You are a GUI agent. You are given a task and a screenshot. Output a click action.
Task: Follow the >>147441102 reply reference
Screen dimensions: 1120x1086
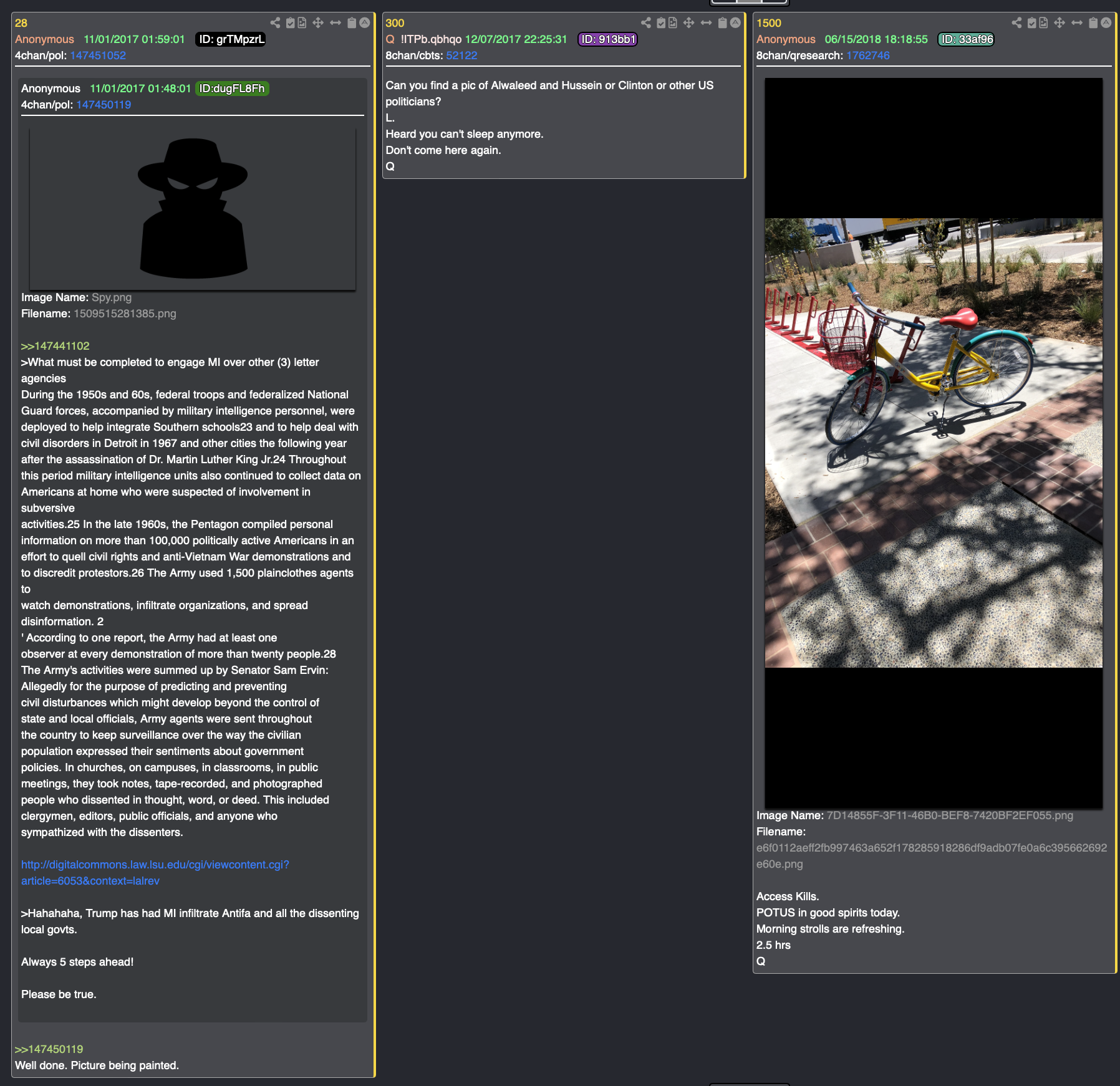pyautogui.click(x=56, y=346)
